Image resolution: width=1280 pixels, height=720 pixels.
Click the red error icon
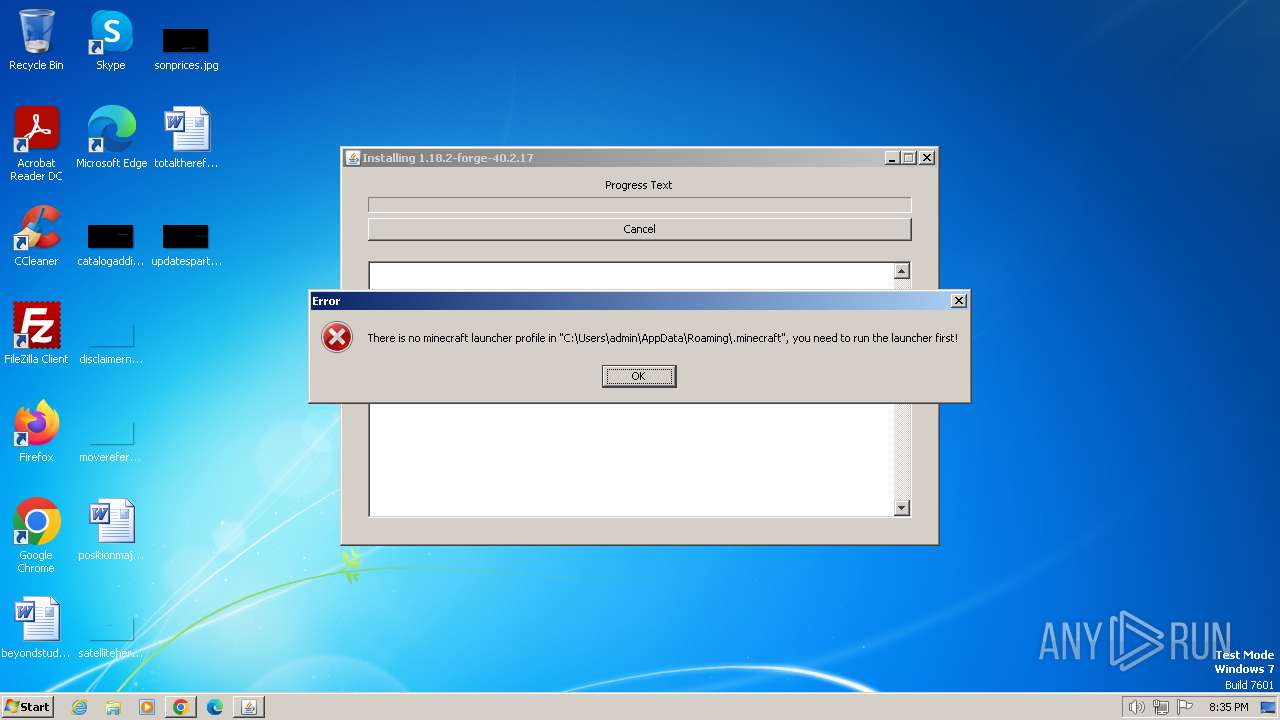[x=337, y=337]
